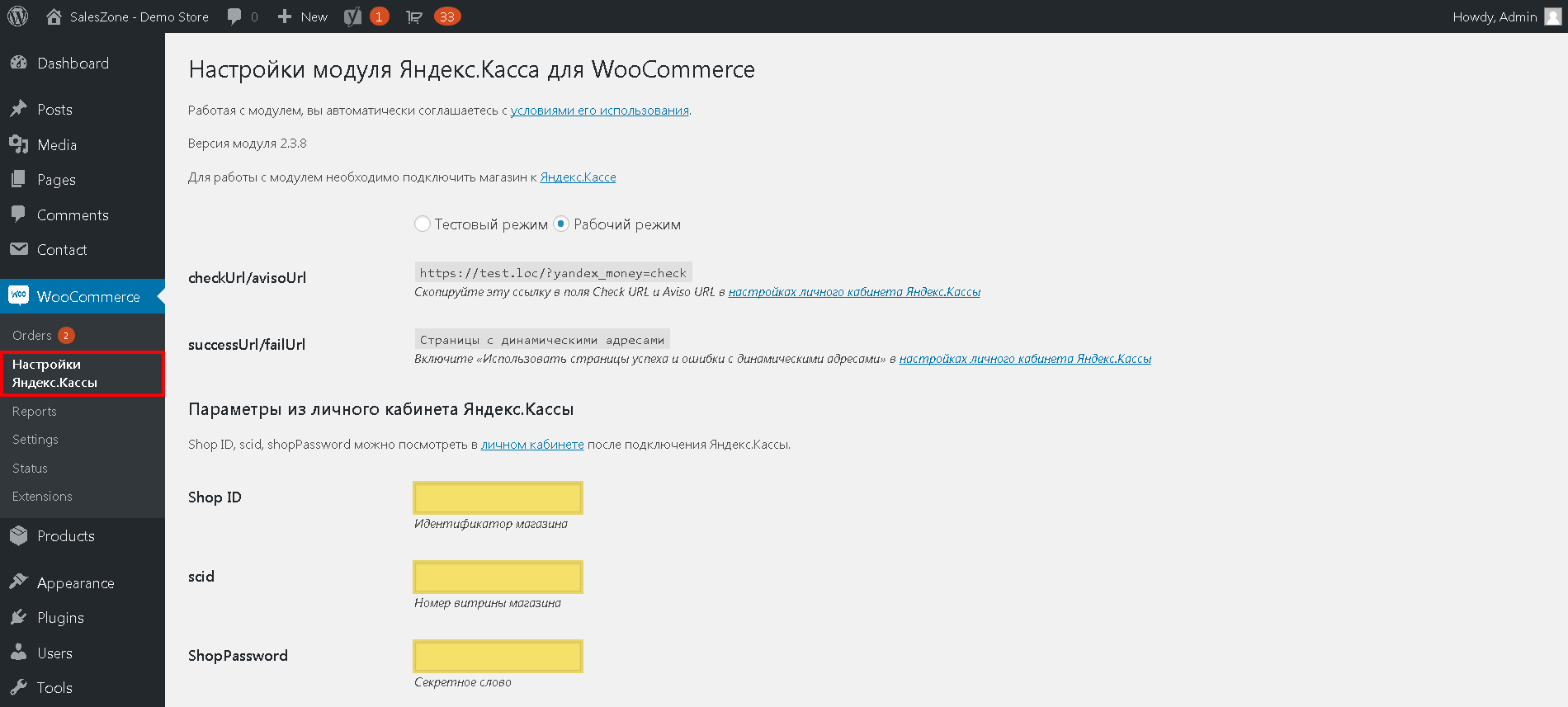
Task: Click the New label in admin bar
Action: [x=314, y=16]
